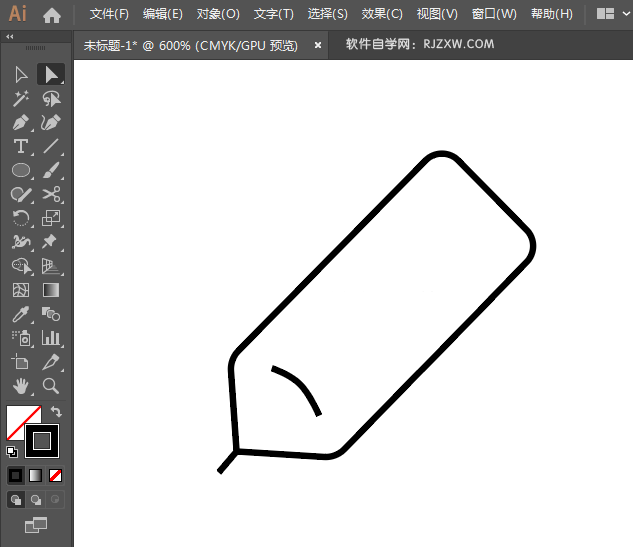Image resolution: width=633 pixels, height=547 pixels.
Task: Enable Draw Normal mode
Action: point(16,500)
